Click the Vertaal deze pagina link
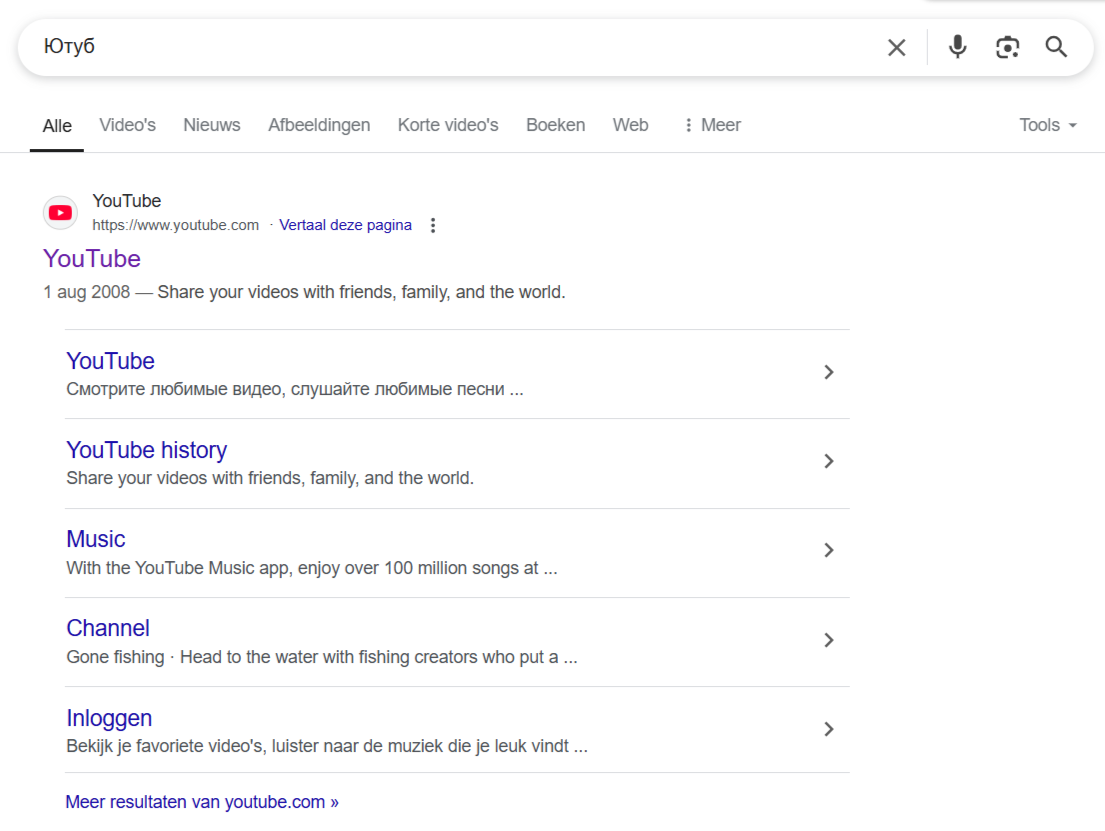 [x=345, y=225]
